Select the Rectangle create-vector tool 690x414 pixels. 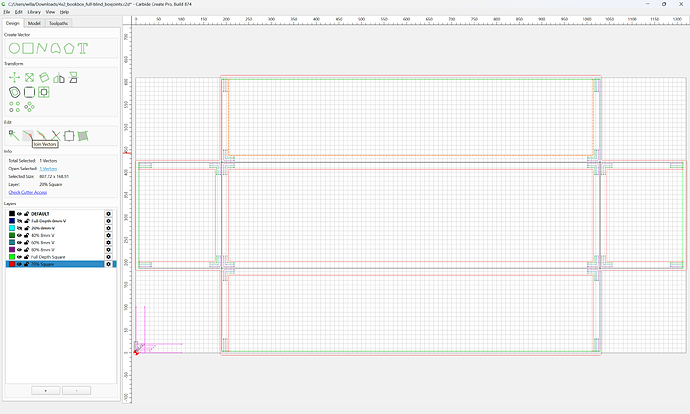tap(28, 48)
